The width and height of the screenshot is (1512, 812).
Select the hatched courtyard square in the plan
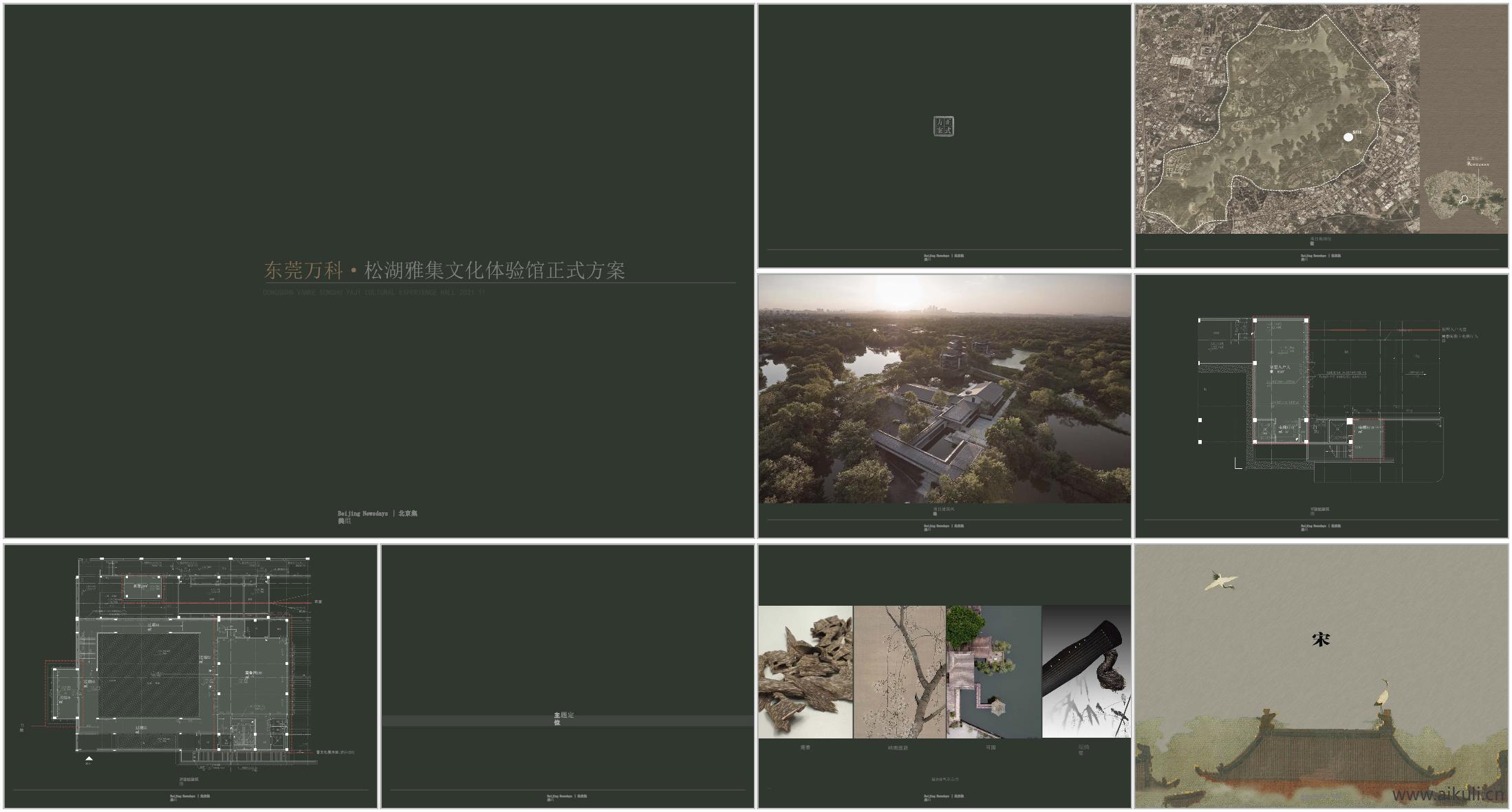tap(148, 676)
